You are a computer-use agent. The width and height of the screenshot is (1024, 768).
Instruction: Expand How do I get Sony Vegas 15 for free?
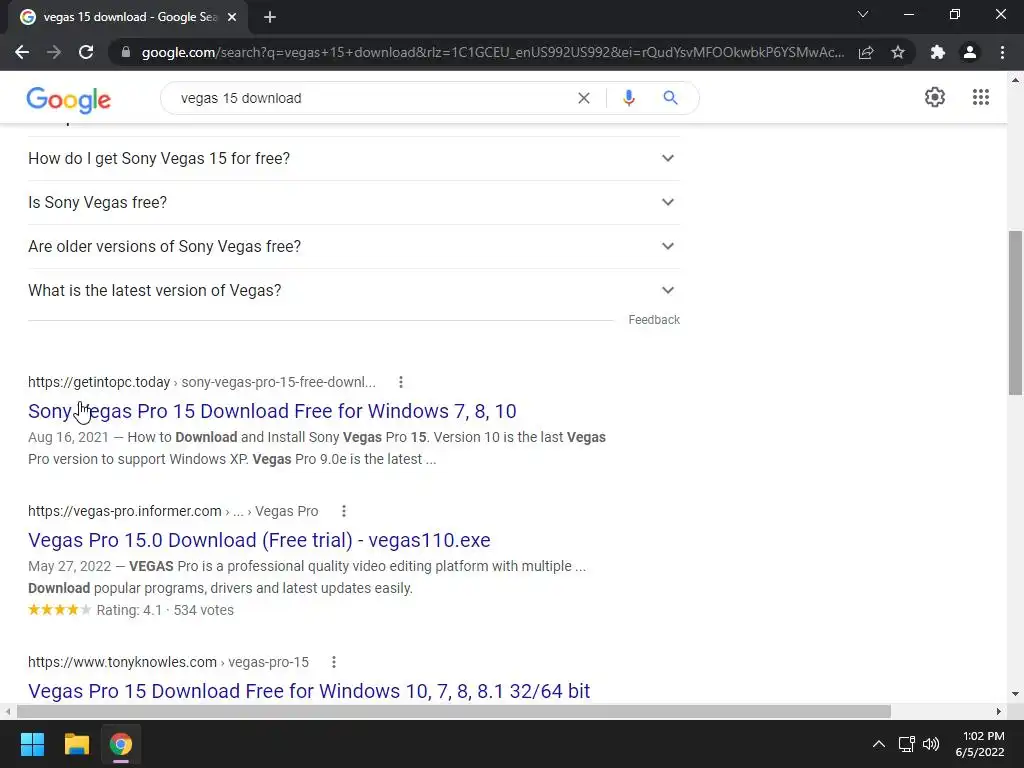(354, 159)
